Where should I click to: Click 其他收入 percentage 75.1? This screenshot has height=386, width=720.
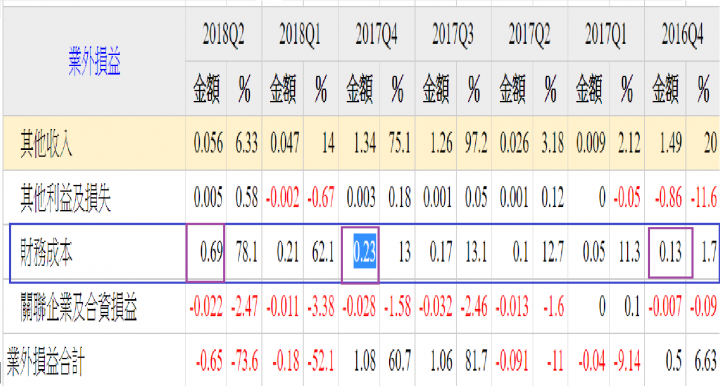click(x=399, y=143)
